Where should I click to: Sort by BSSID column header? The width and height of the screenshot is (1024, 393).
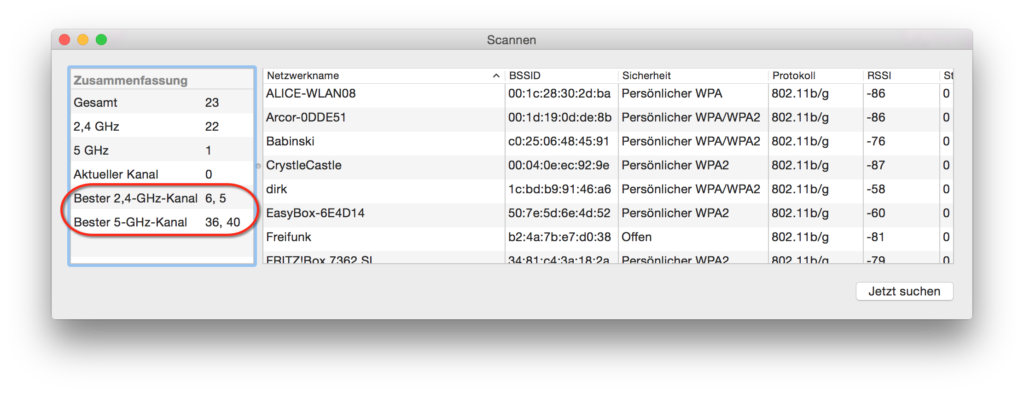[x=561, y=76]
